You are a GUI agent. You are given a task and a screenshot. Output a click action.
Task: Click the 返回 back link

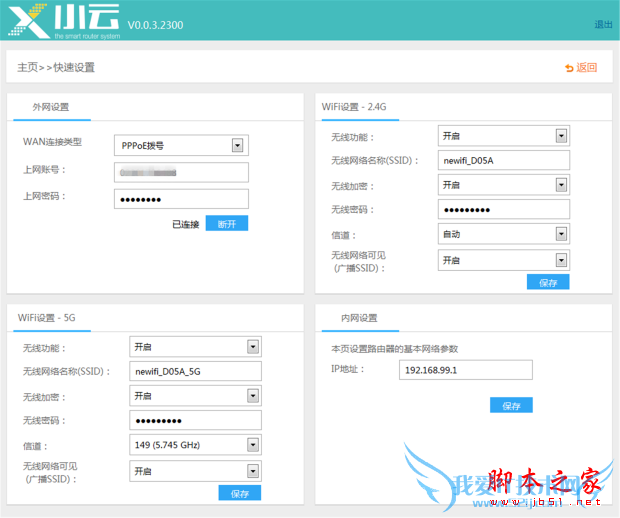point(586,68)
